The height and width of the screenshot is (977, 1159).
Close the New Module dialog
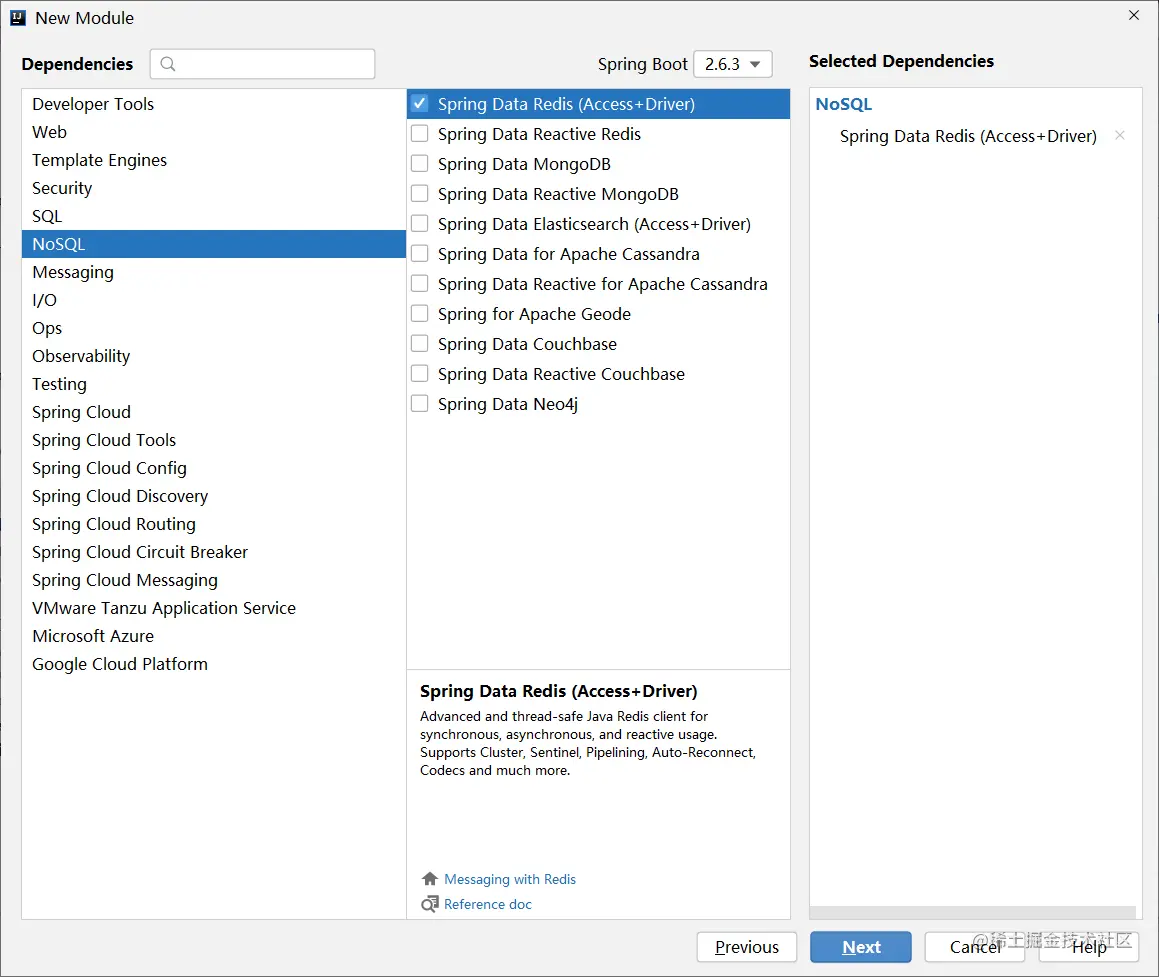[x=1134, y=16]
